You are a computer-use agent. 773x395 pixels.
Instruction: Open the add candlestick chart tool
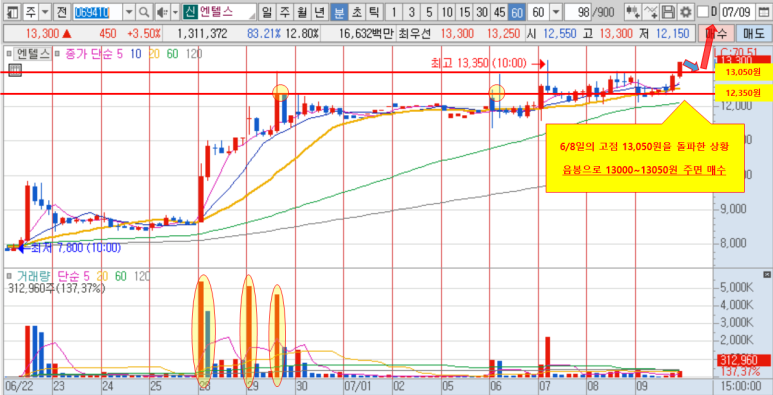(x=633, y=12)
